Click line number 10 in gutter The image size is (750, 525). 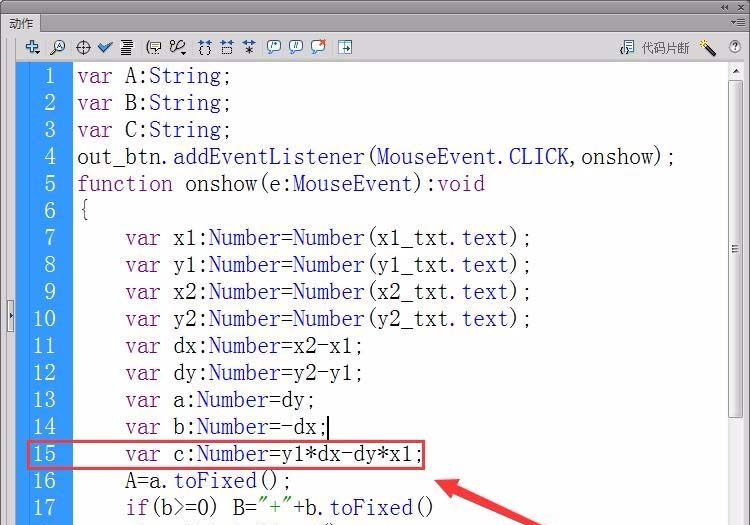tap(44, 319)
